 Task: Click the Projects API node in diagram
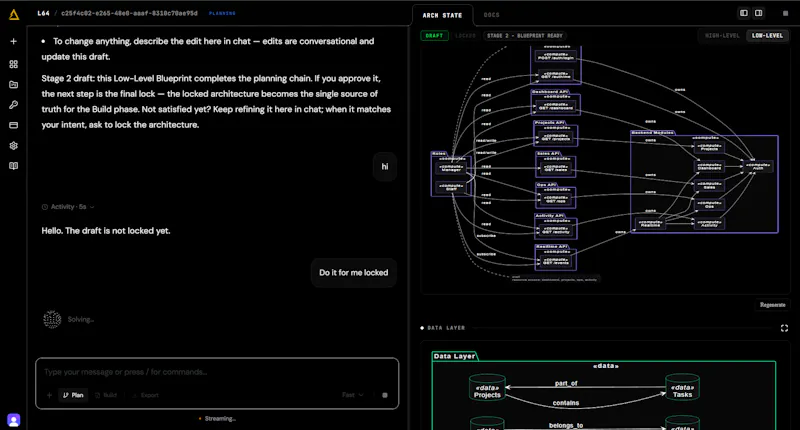click(556, 134)
